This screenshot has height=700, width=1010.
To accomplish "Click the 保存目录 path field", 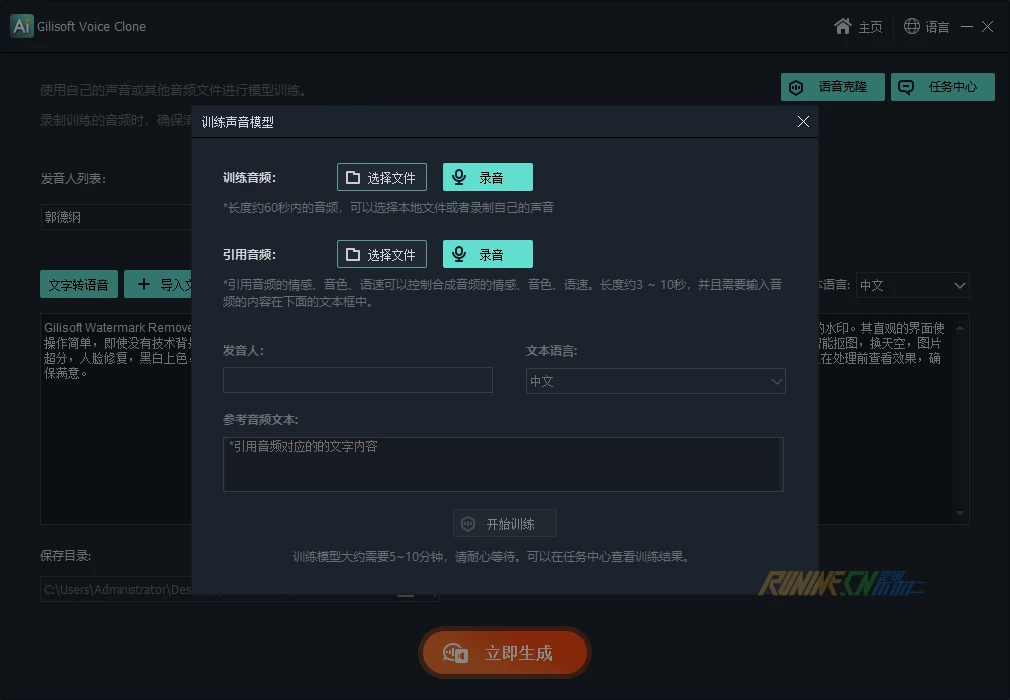I will coord(115,590).
